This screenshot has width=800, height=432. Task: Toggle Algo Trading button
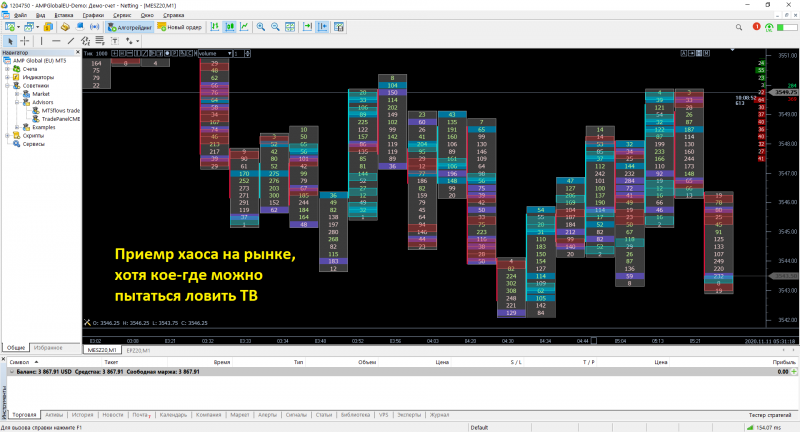pos(130,27)
